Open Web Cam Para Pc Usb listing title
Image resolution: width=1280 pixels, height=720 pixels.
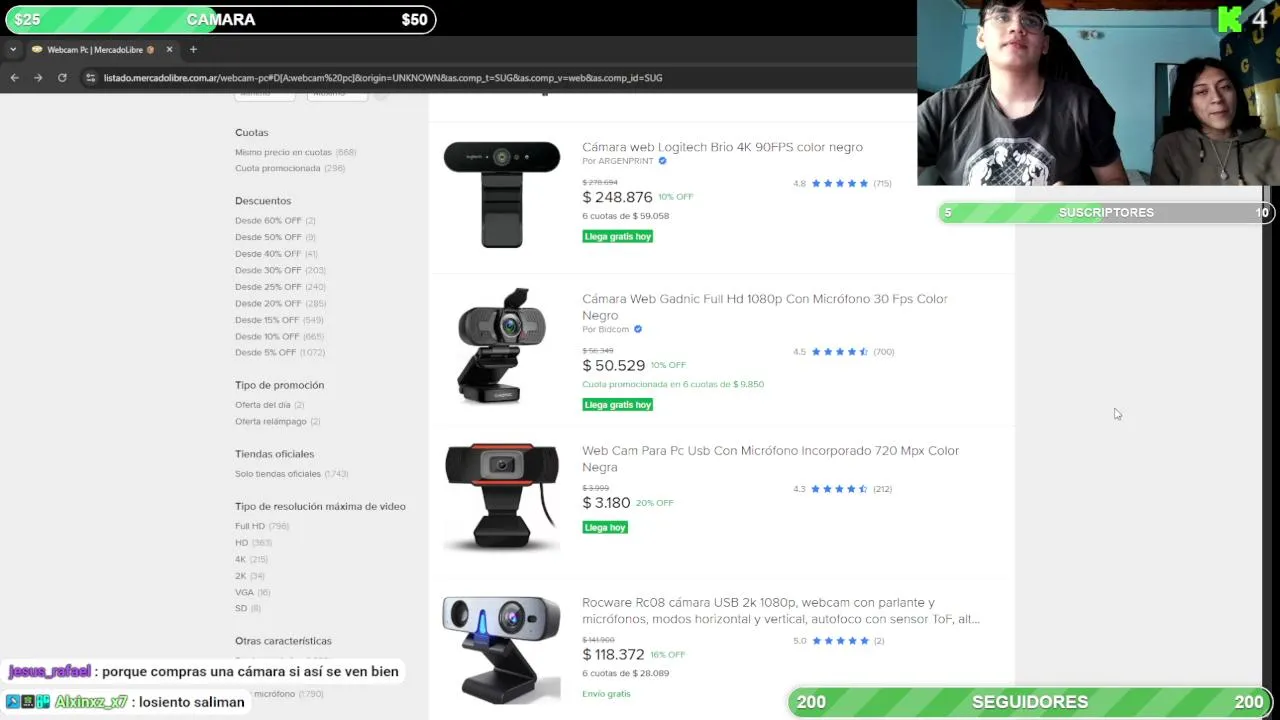[770, 459]
